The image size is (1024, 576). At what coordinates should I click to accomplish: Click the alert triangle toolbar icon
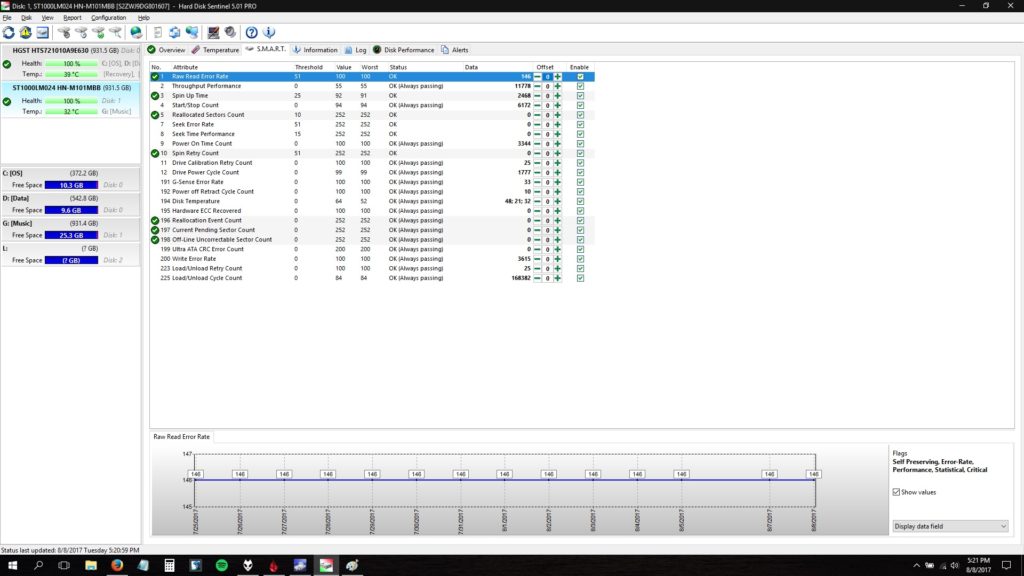pyautogui.click(x=24, y=33)
